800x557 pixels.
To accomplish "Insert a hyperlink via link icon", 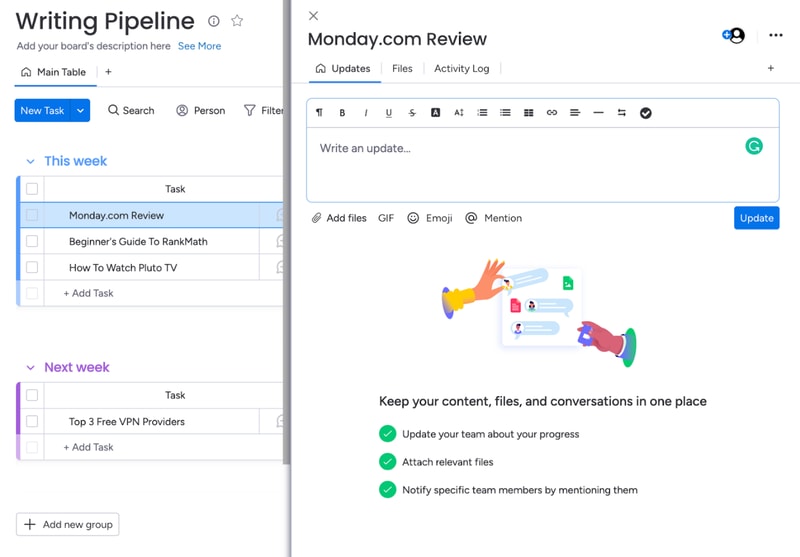I will point(552,113).
